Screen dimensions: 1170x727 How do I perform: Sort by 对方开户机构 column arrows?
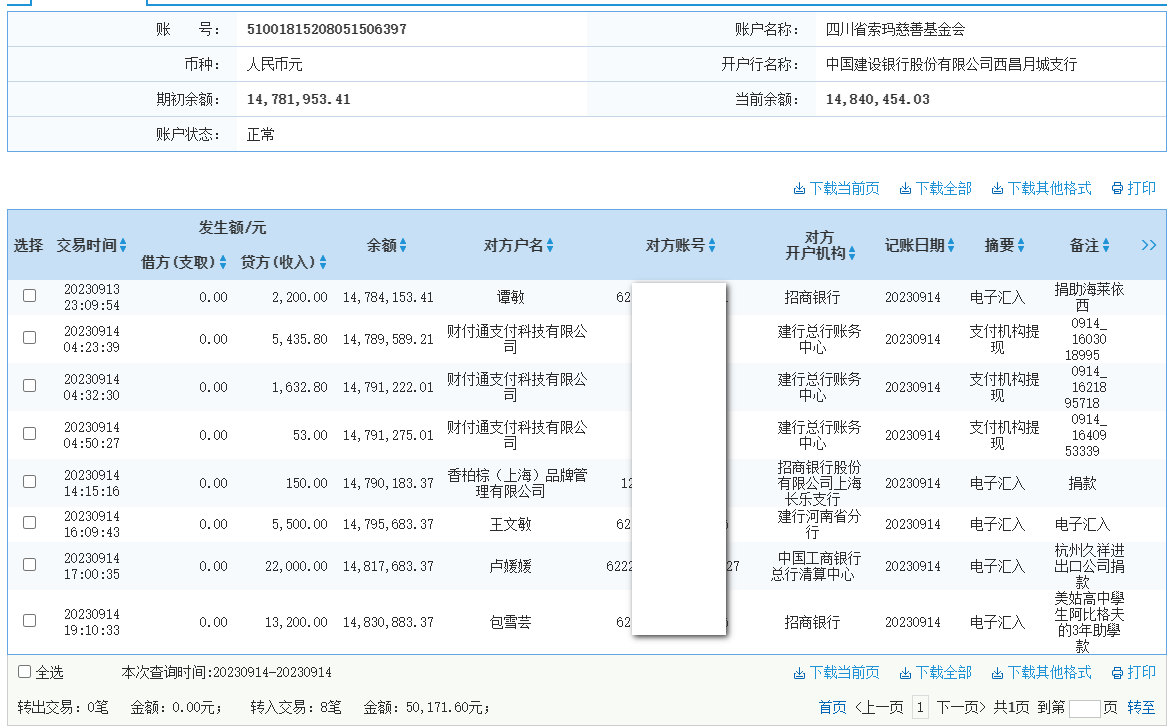point(851,254)
